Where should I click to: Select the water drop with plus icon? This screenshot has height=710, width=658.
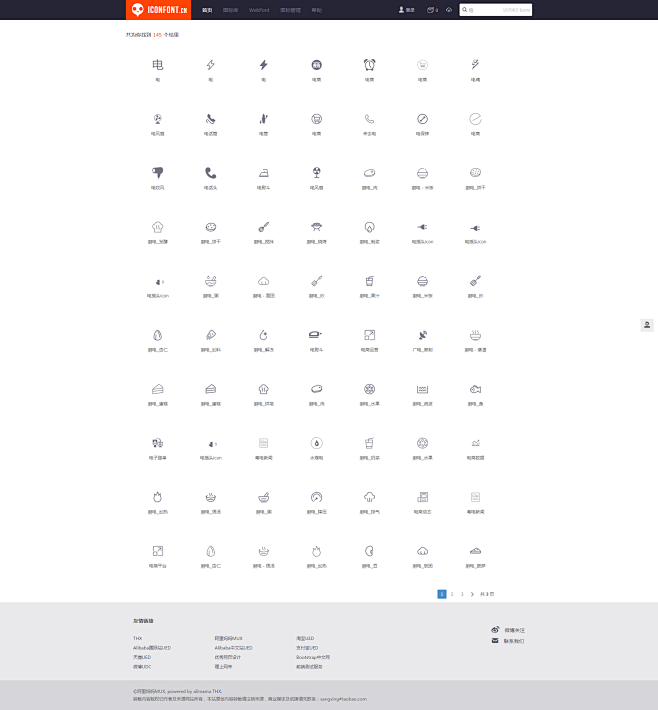click(264, 335)
